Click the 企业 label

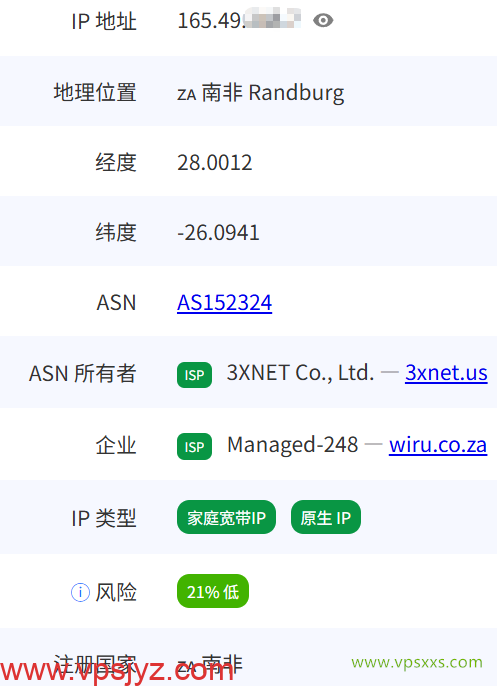point(116,445)
